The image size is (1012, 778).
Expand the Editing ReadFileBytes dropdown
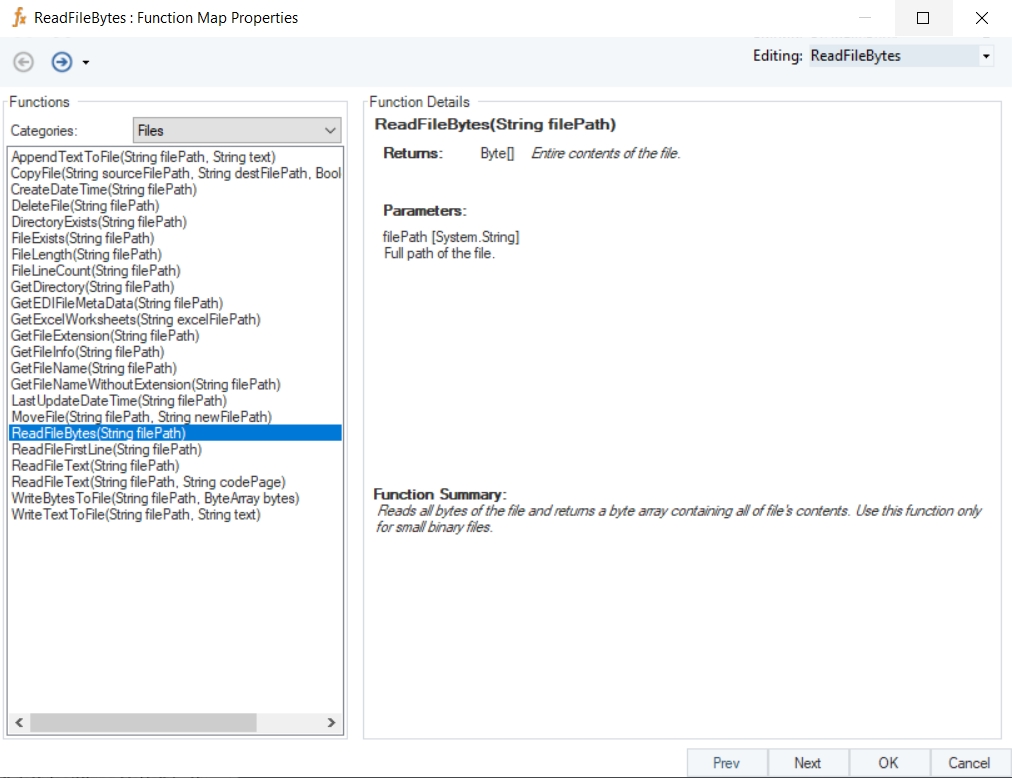[986, 57]
